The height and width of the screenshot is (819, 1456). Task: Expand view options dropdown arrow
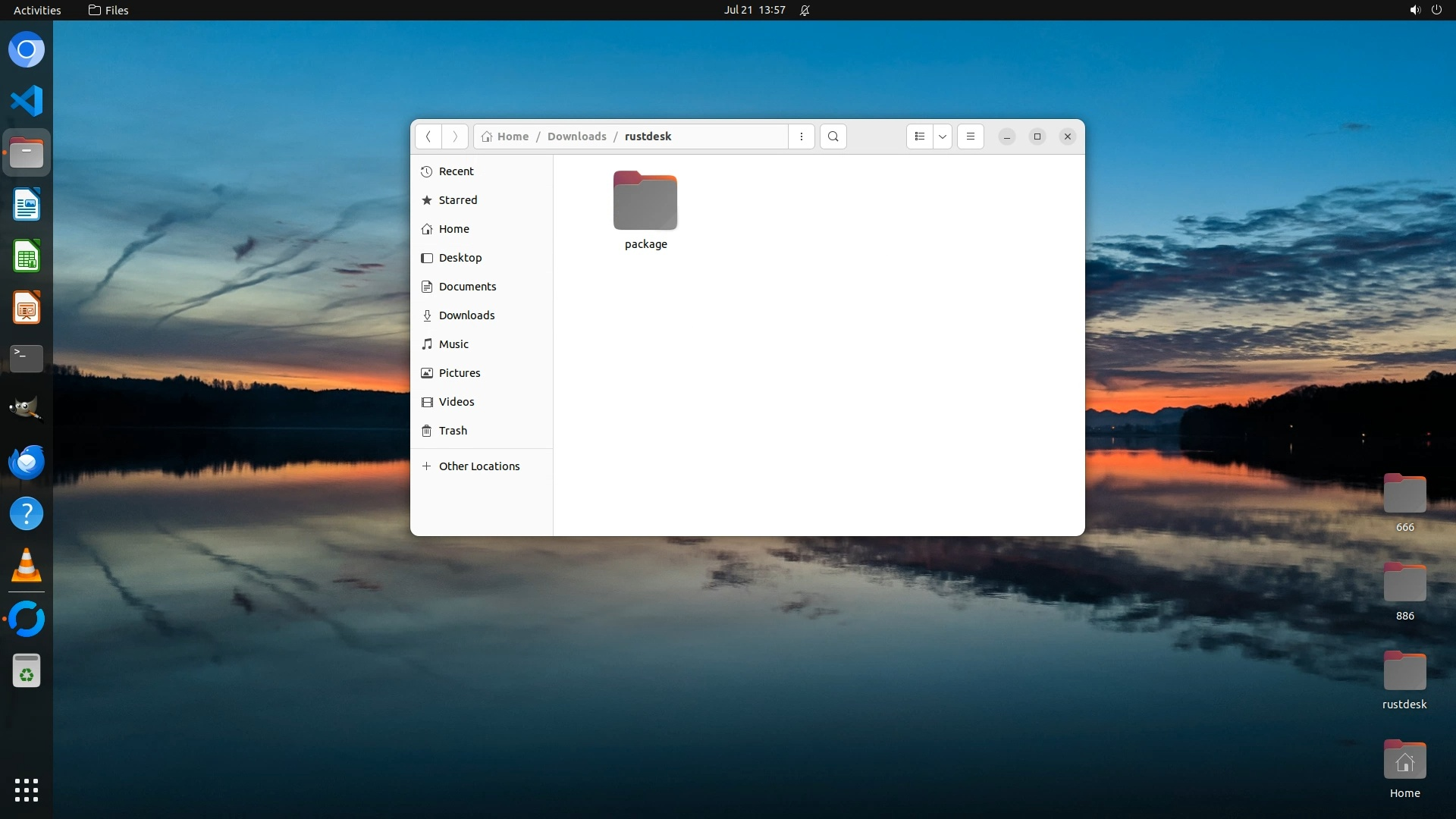click(943, 136)
